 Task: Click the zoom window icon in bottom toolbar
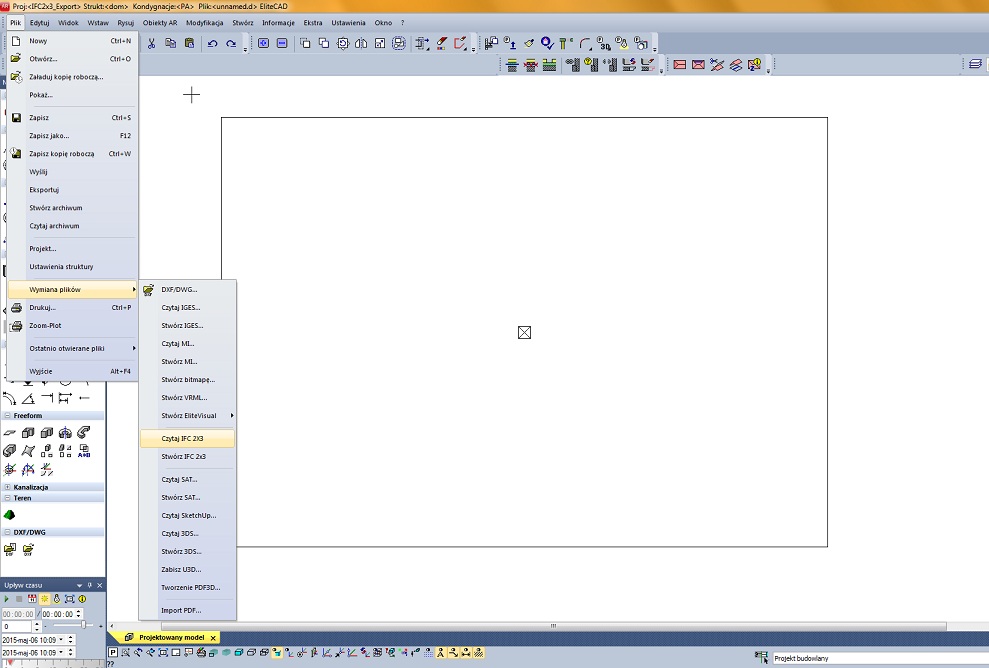pos(126,653)
